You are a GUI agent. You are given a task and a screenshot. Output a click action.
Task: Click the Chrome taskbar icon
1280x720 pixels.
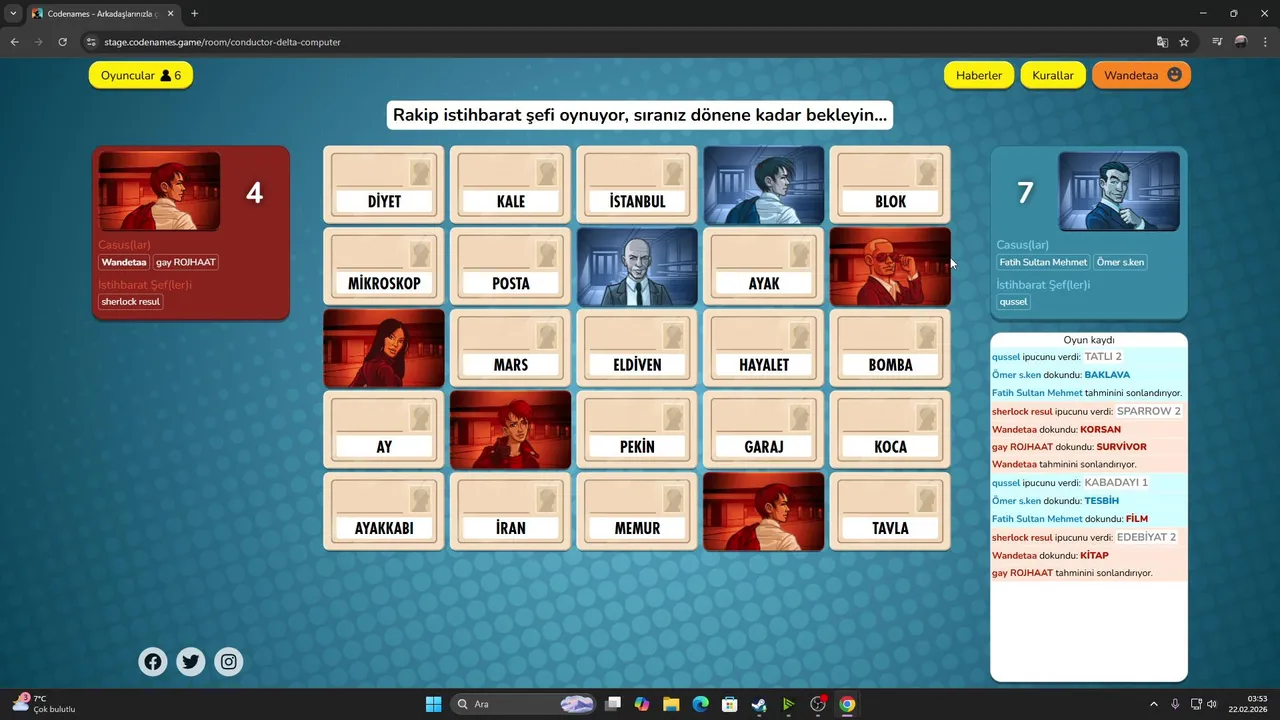[x=847, y=704]
